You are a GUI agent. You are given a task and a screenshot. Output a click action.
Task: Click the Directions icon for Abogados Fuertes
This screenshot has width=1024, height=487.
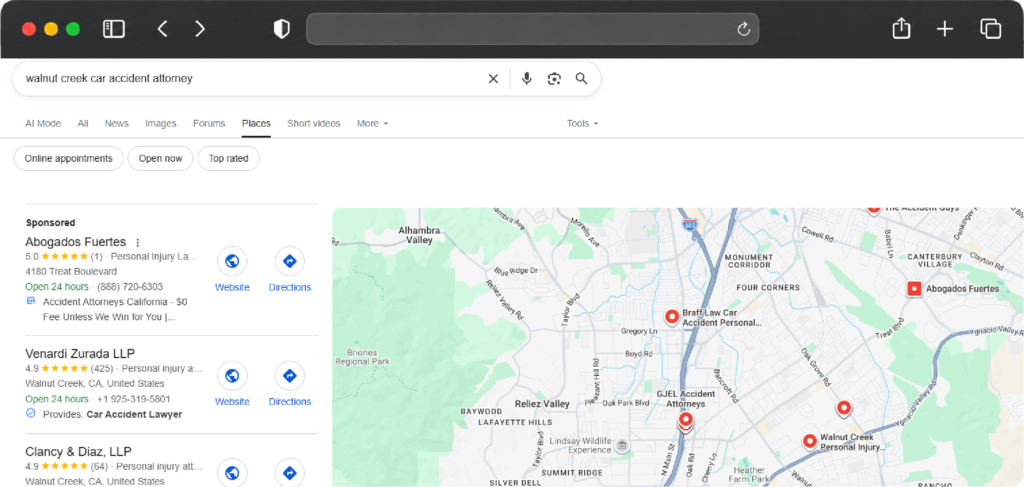click(289, 262)
